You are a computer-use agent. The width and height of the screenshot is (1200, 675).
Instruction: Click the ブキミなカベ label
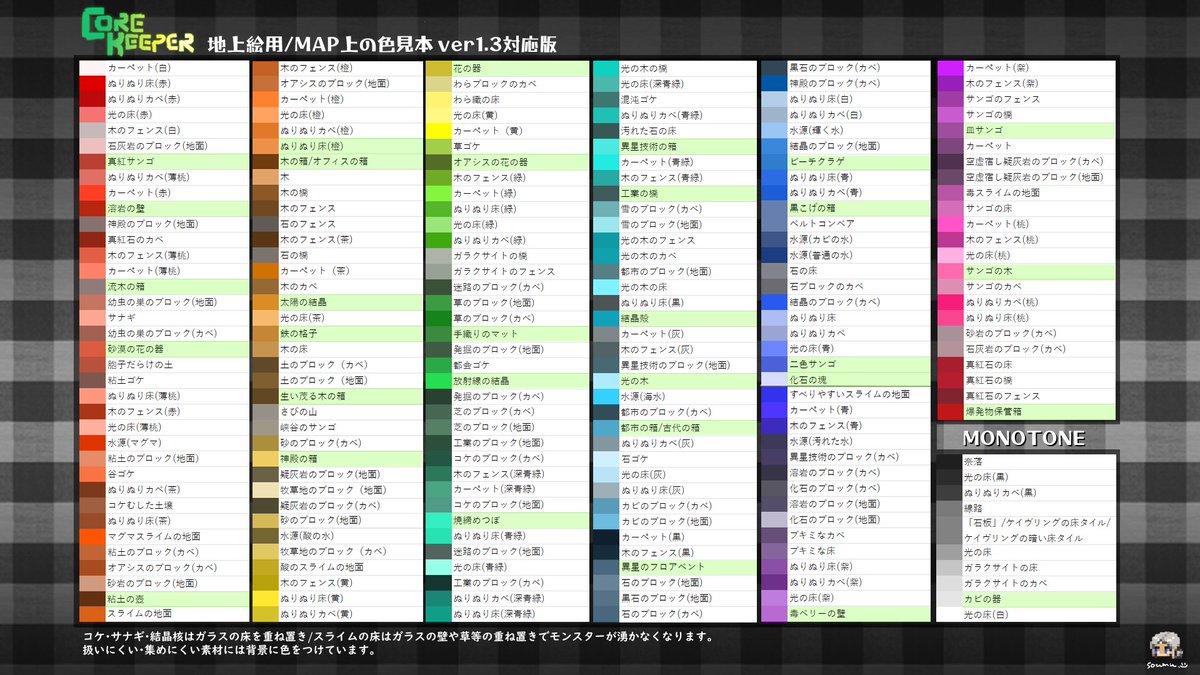pos(818,536)
